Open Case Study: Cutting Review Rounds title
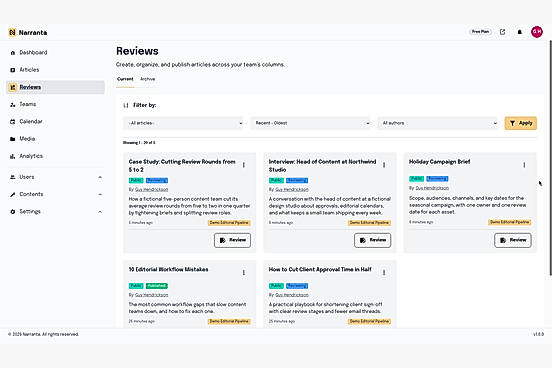 (182, 166)
